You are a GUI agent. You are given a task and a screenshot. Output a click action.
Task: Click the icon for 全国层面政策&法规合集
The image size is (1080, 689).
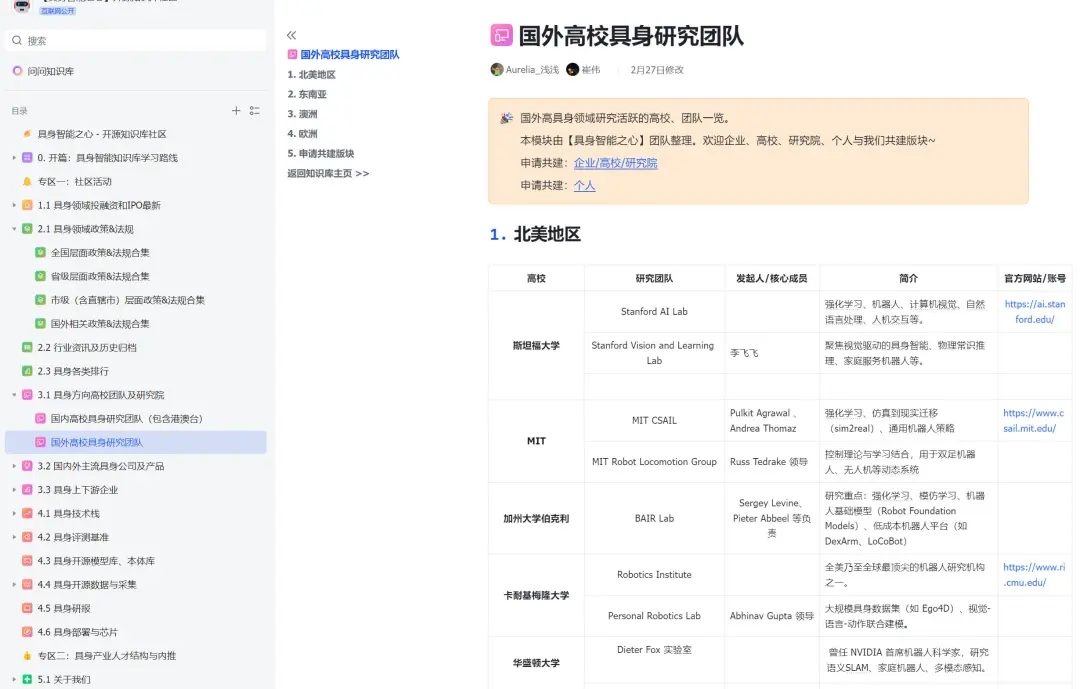tap(41, 252)
